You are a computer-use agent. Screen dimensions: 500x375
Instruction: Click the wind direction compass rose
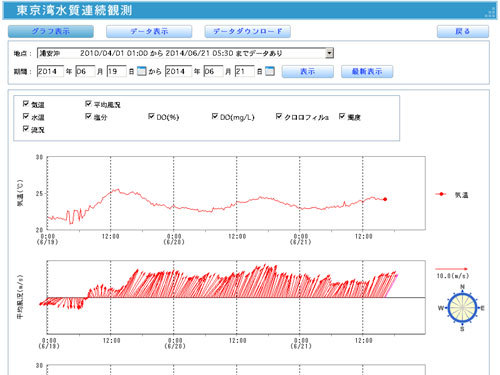coord(462,308)
